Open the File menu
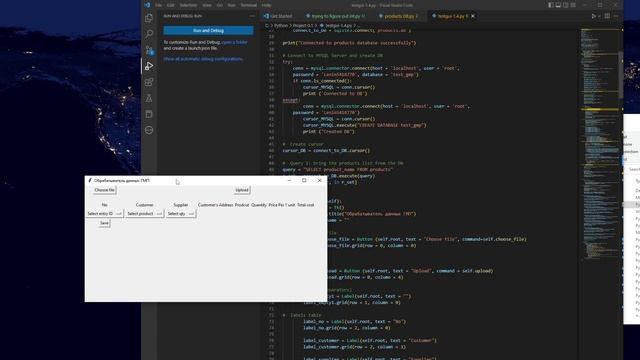The height and width of the screenshot is (360, 640). pyautogui.click(x=158, y=5)
